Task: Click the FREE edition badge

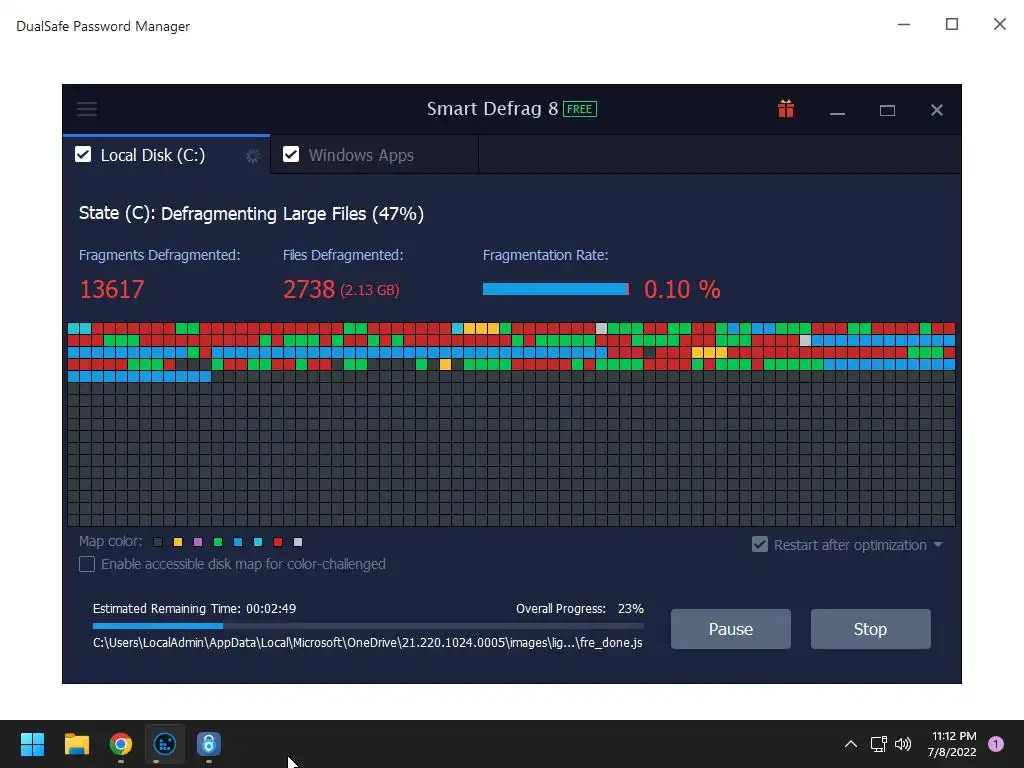Action: pyautogui.click(x=580, y=109)
